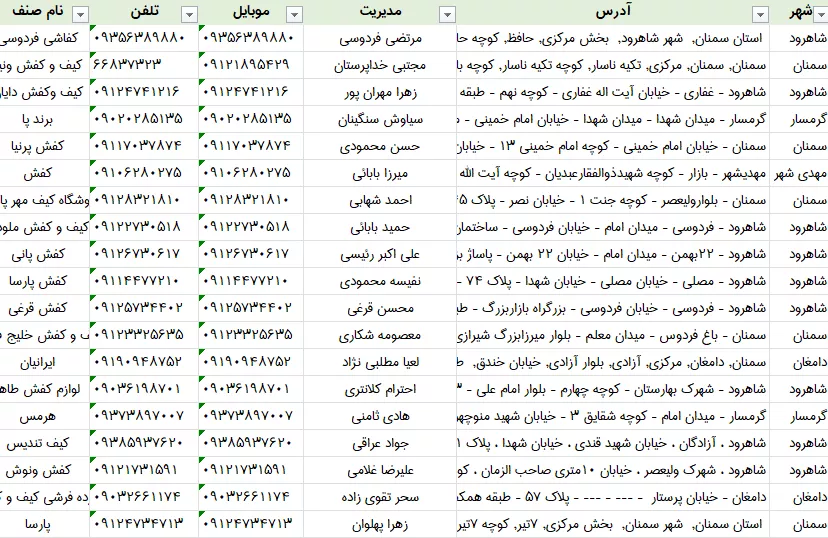This screenshot has width=828, height=538.
Task: Select the city cell in لعیا مطلبی نژاد's row
Action: (799, 362)
